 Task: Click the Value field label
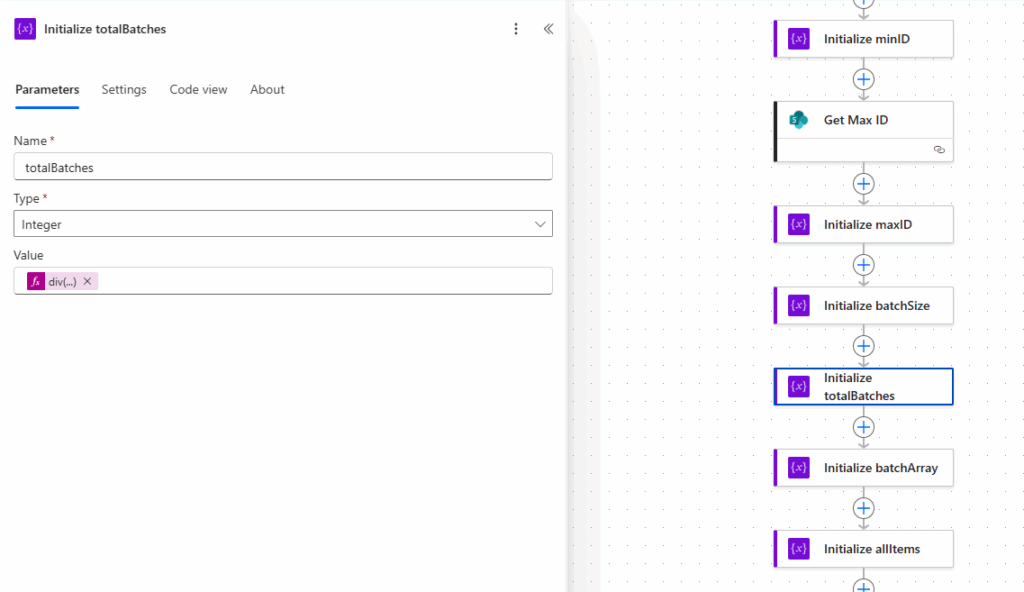29,255
